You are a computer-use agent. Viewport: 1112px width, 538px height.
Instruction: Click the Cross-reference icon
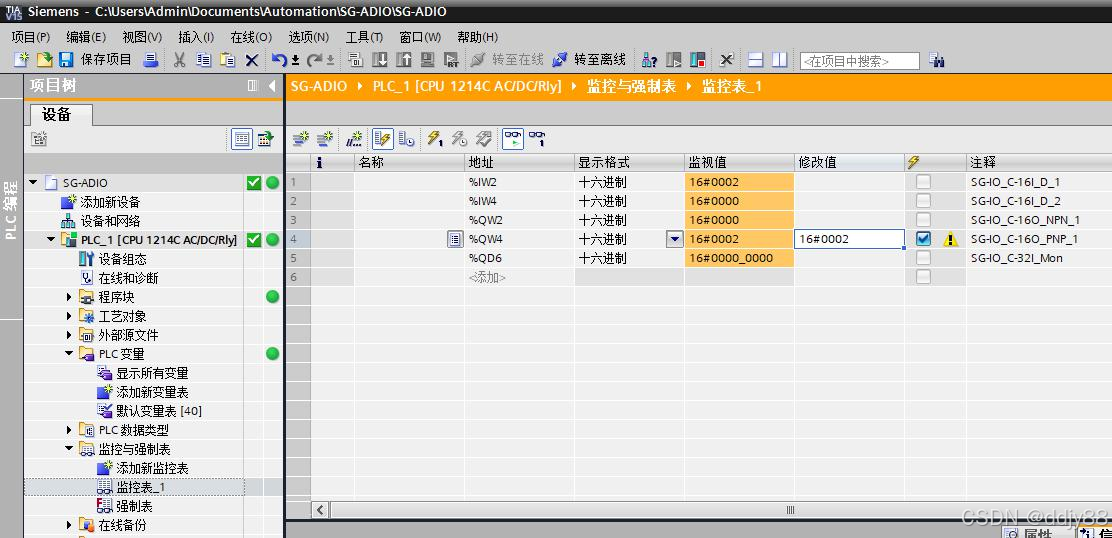[727, 60]
